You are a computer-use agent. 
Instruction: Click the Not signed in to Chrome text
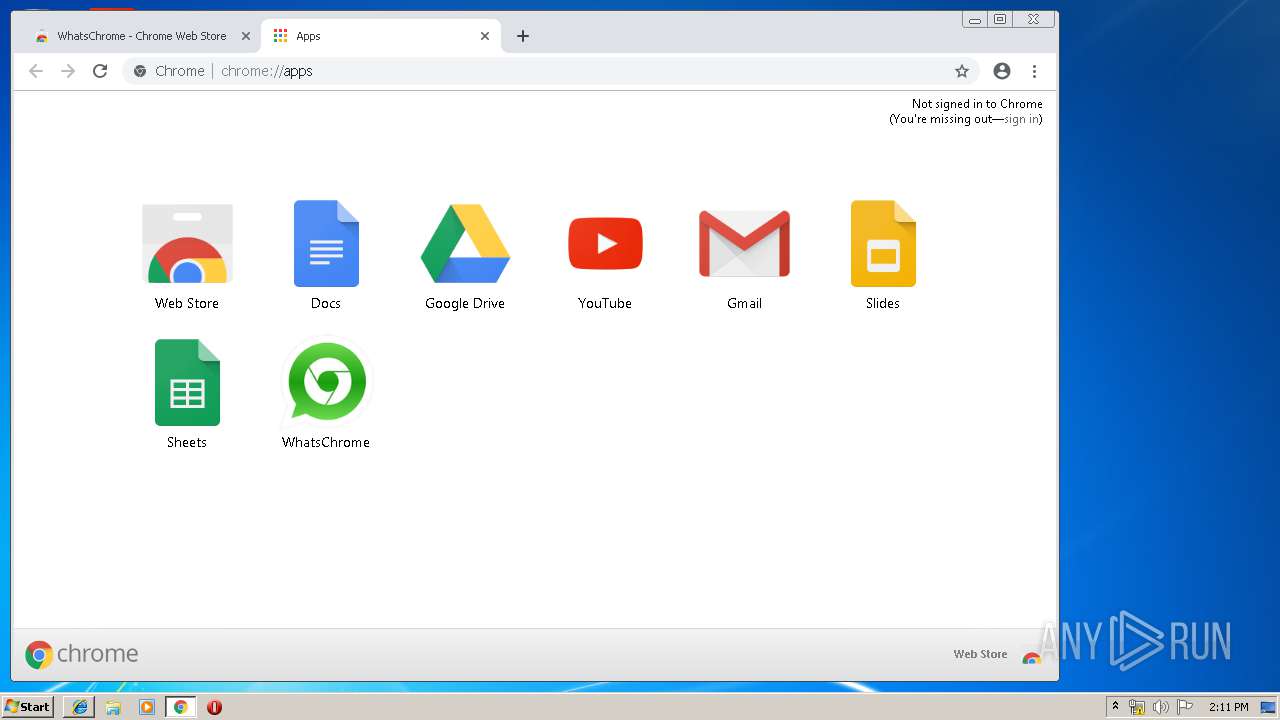pos(977,104)
